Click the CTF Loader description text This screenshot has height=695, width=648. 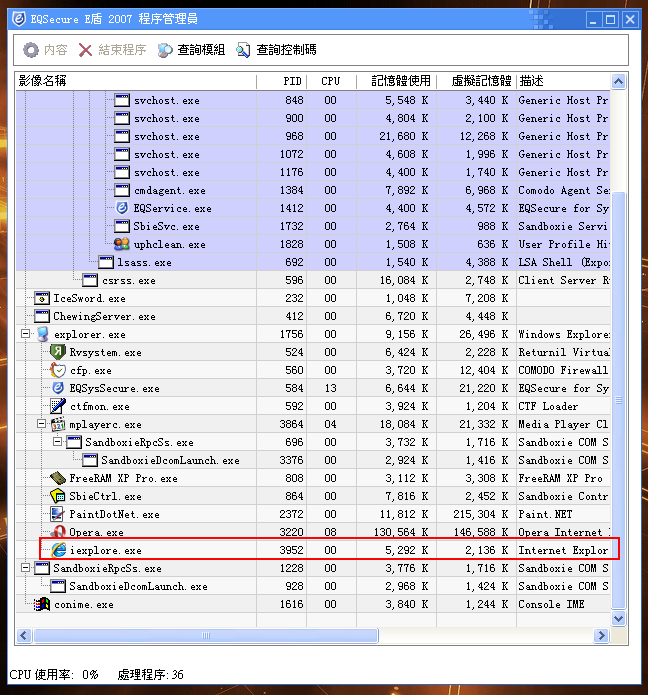click(548, 406)
